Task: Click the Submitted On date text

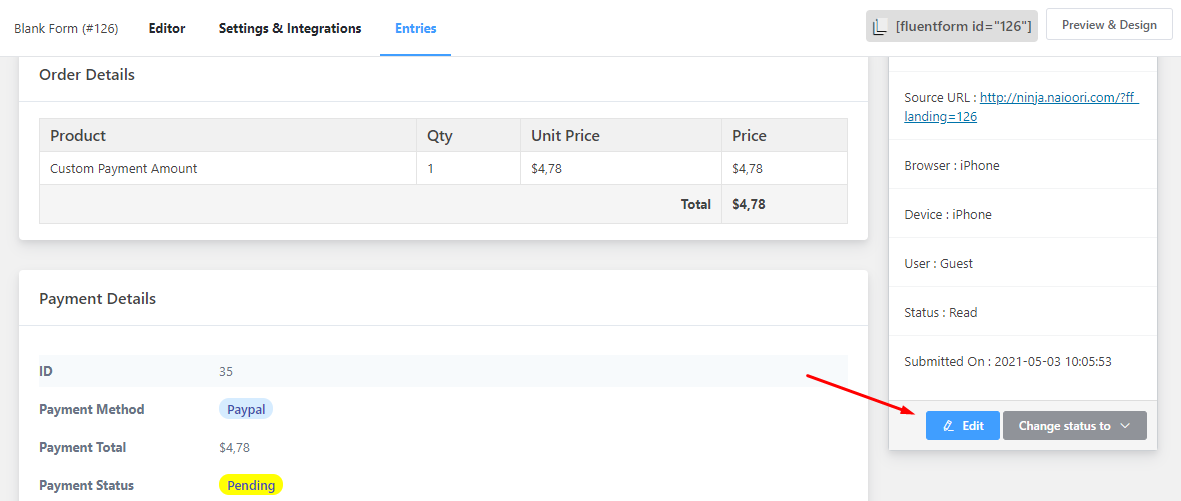Action: tap(1007, 362)
